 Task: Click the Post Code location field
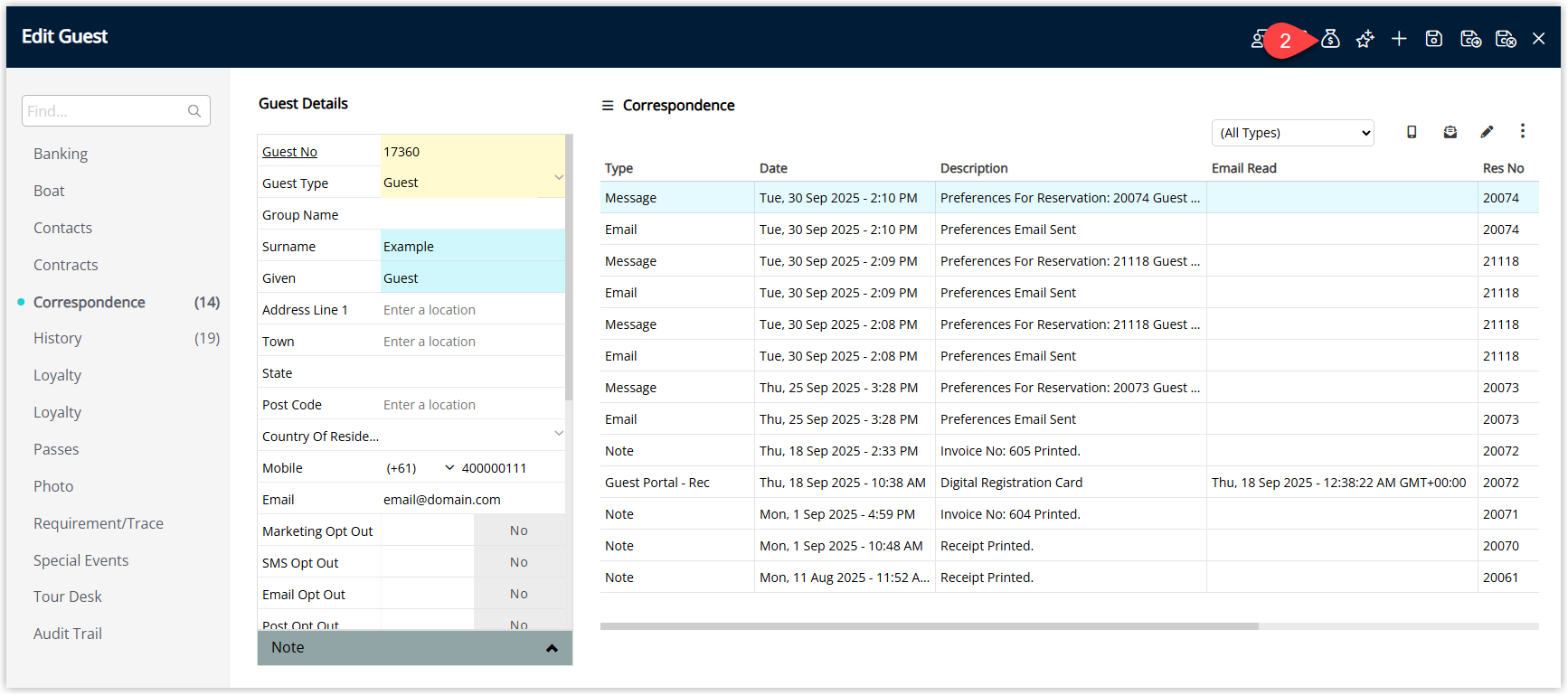tap(473, 404)
